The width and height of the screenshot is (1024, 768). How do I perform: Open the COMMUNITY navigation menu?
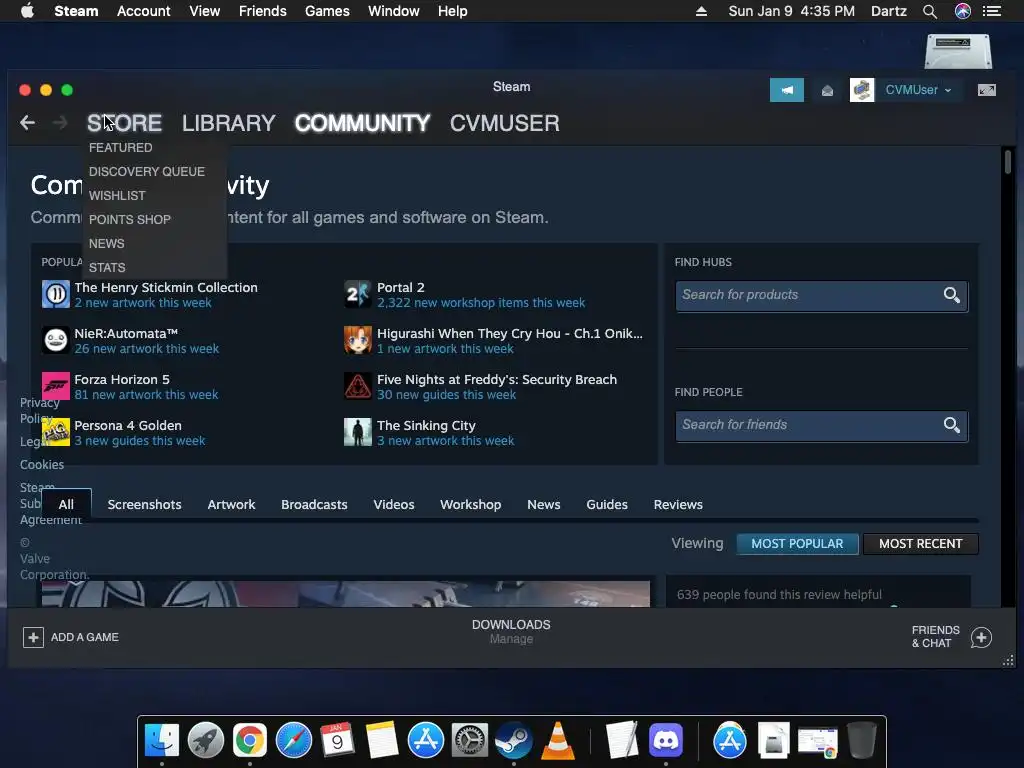[x=362, y=123]
